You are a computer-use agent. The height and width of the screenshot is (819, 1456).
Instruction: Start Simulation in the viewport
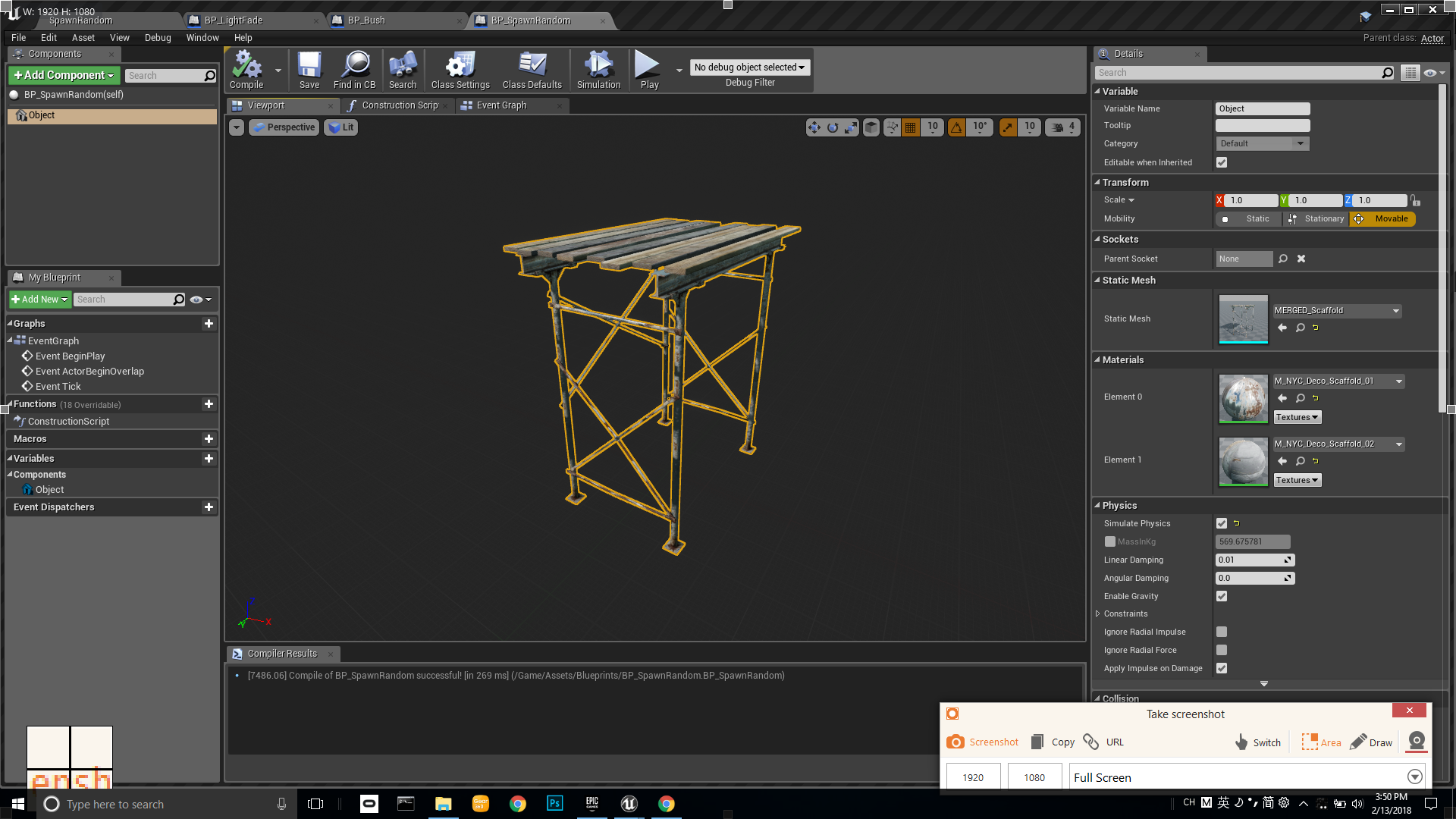coord(598,70)
